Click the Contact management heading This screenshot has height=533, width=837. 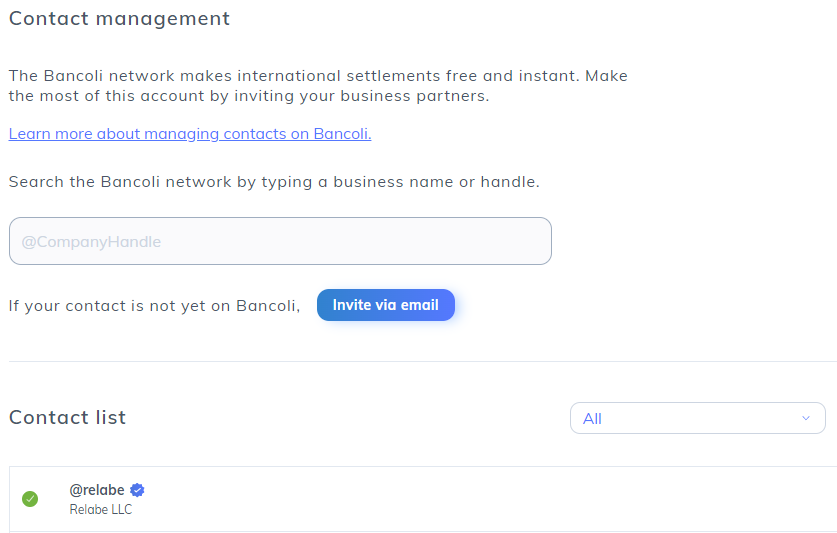(119, 19)
